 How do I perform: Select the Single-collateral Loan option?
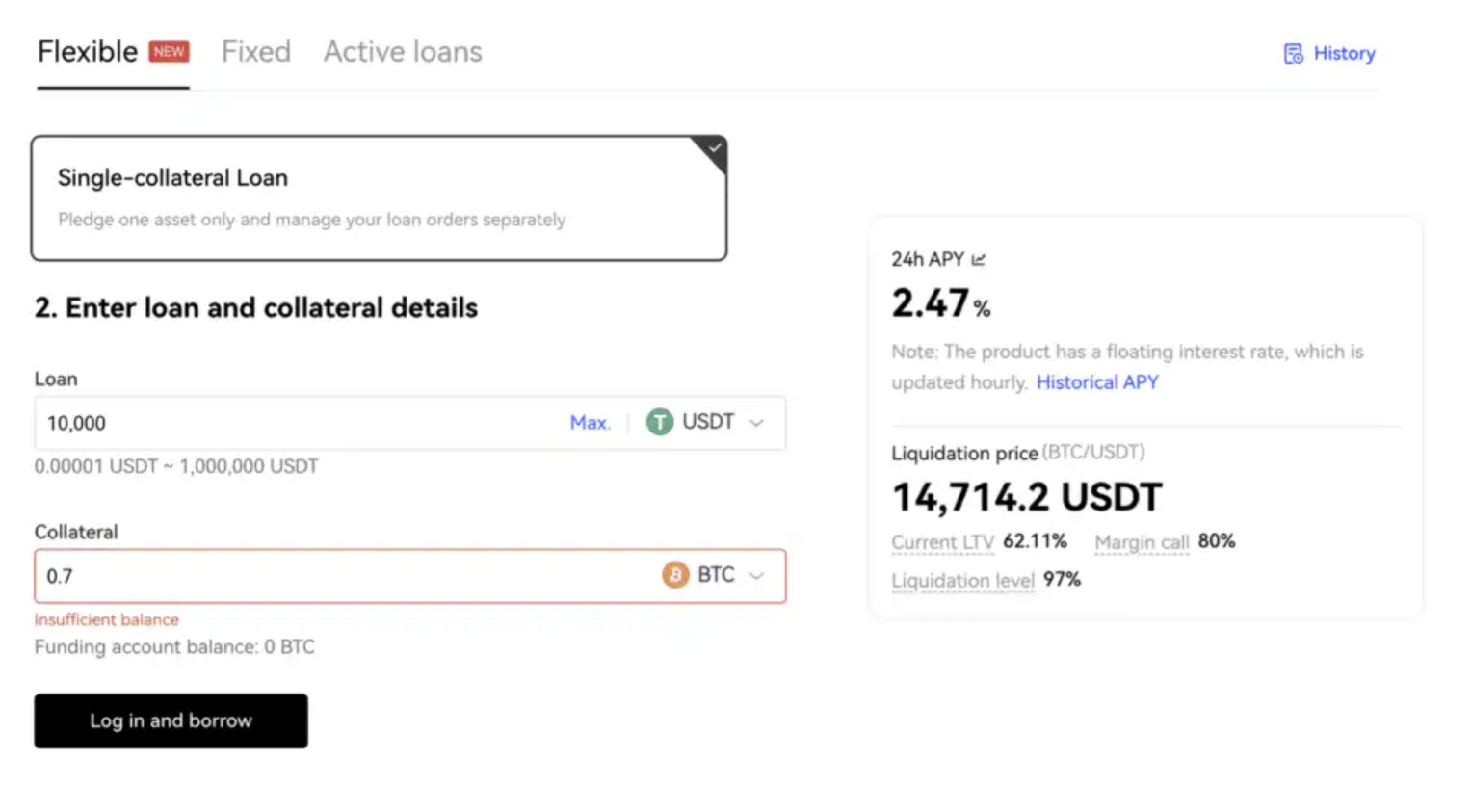(x=380, y=197)
